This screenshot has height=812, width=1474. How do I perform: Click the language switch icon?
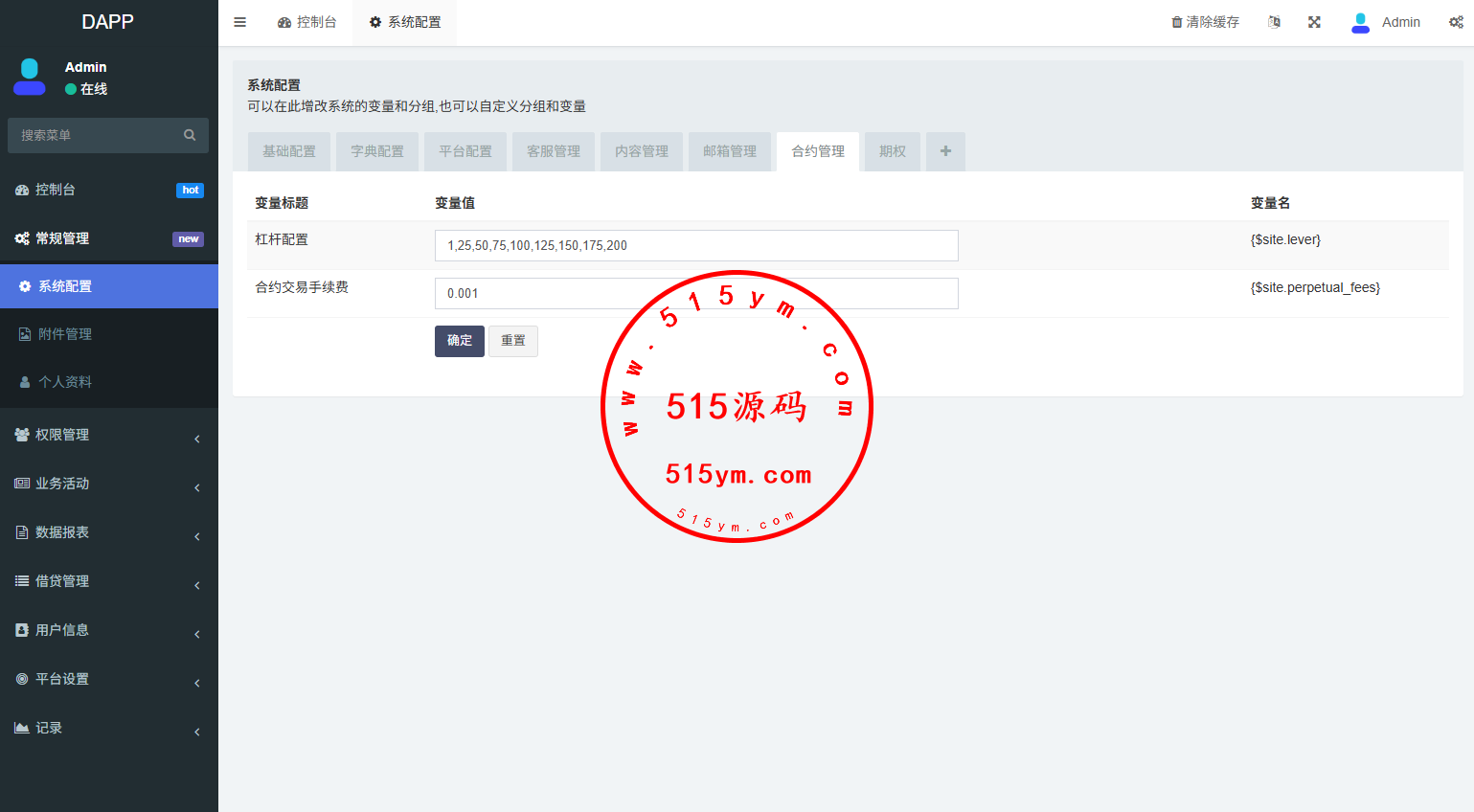(x=1274, y=22)
